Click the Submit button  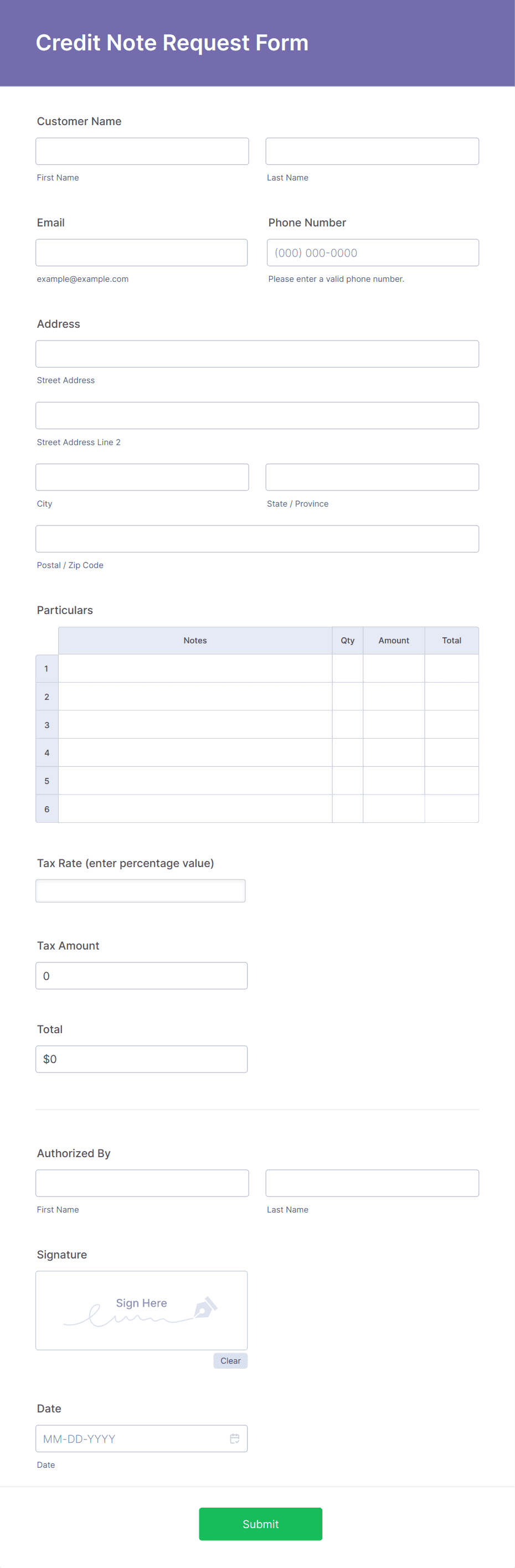(260, 1524)
